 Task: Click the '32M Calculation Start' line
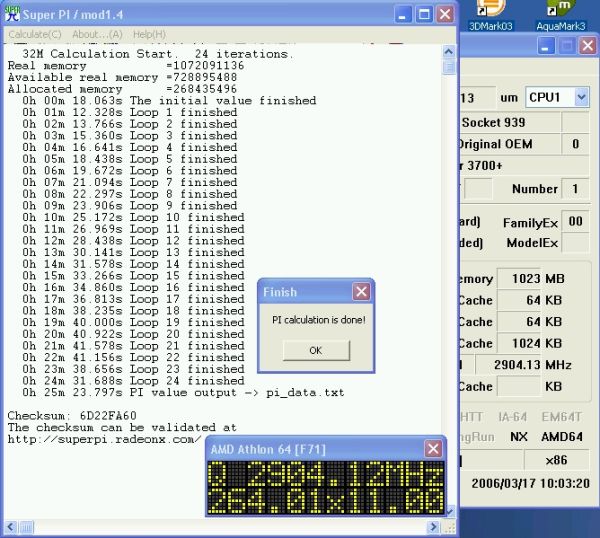(158, 54)
